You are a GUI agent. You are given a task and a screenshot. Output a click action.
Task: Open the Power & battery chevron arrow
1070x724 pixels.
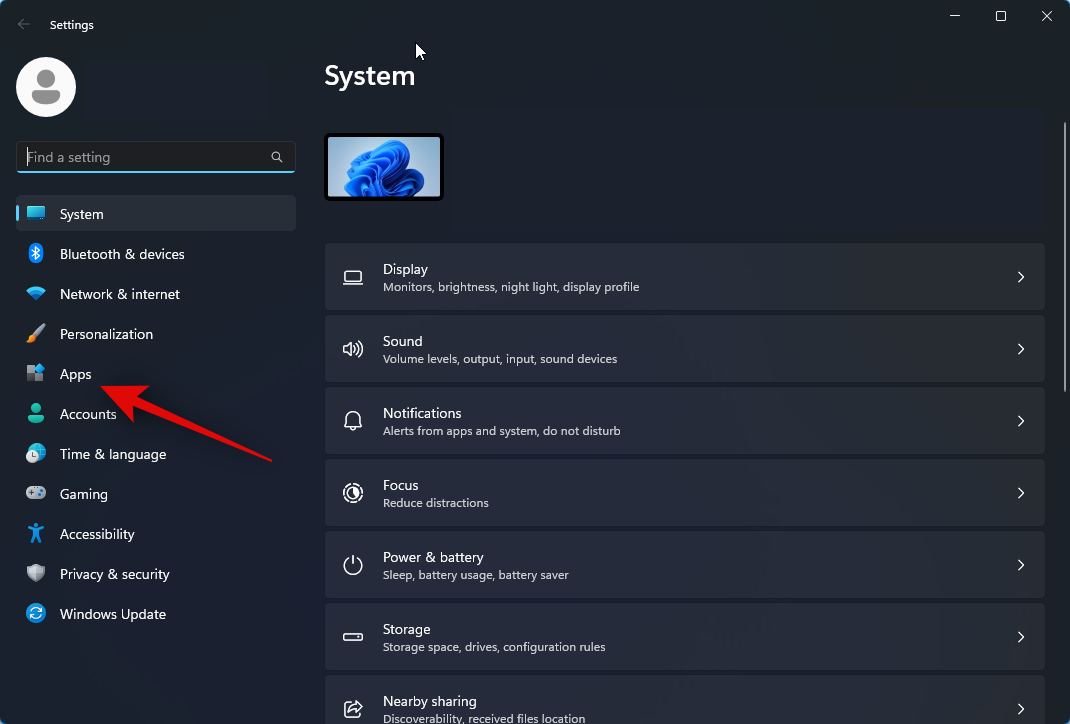coord(1021,565)
